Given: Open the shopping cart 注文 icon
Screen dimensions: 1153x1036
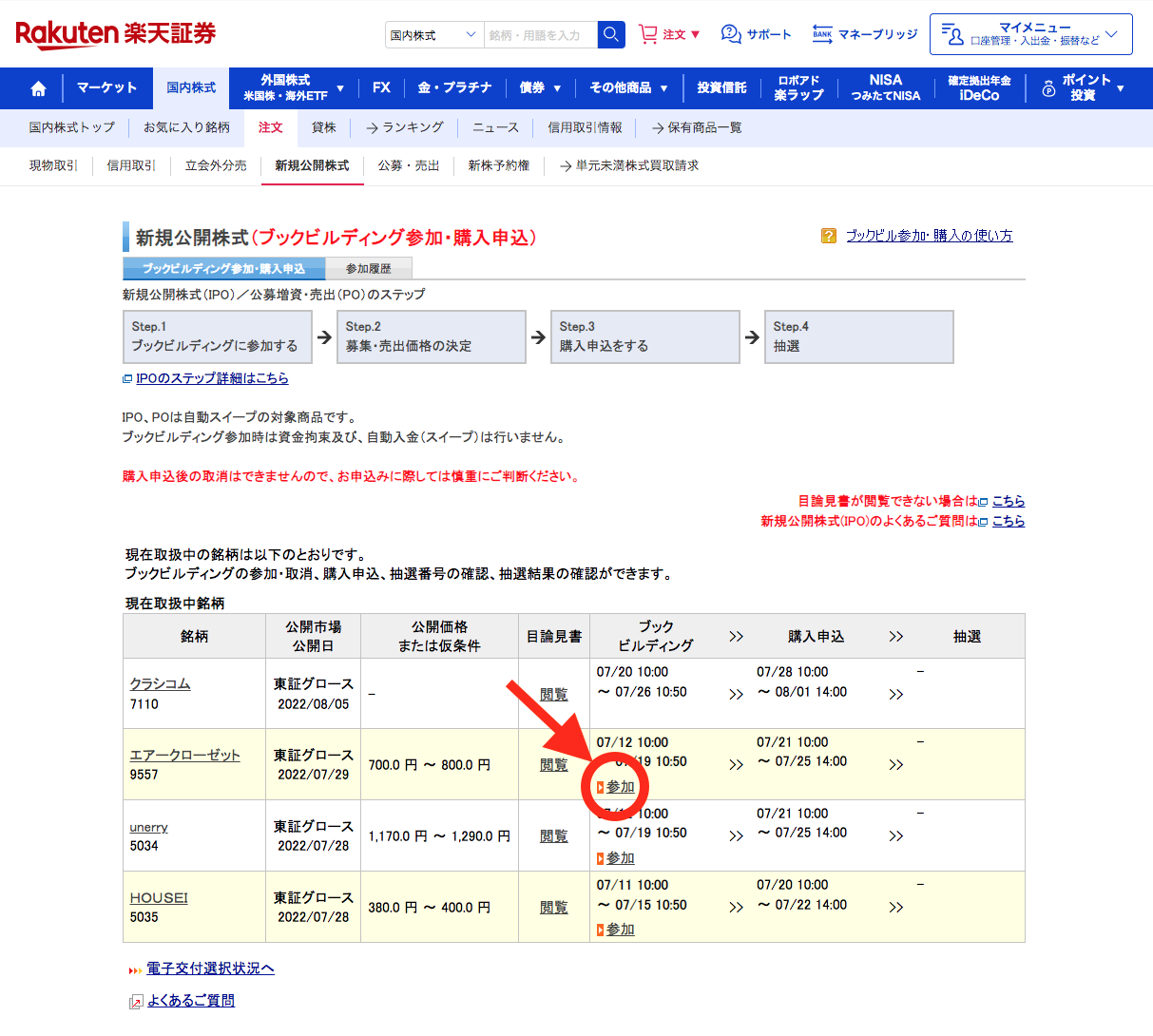Looking at the screenshot, I should click(648, 34).
